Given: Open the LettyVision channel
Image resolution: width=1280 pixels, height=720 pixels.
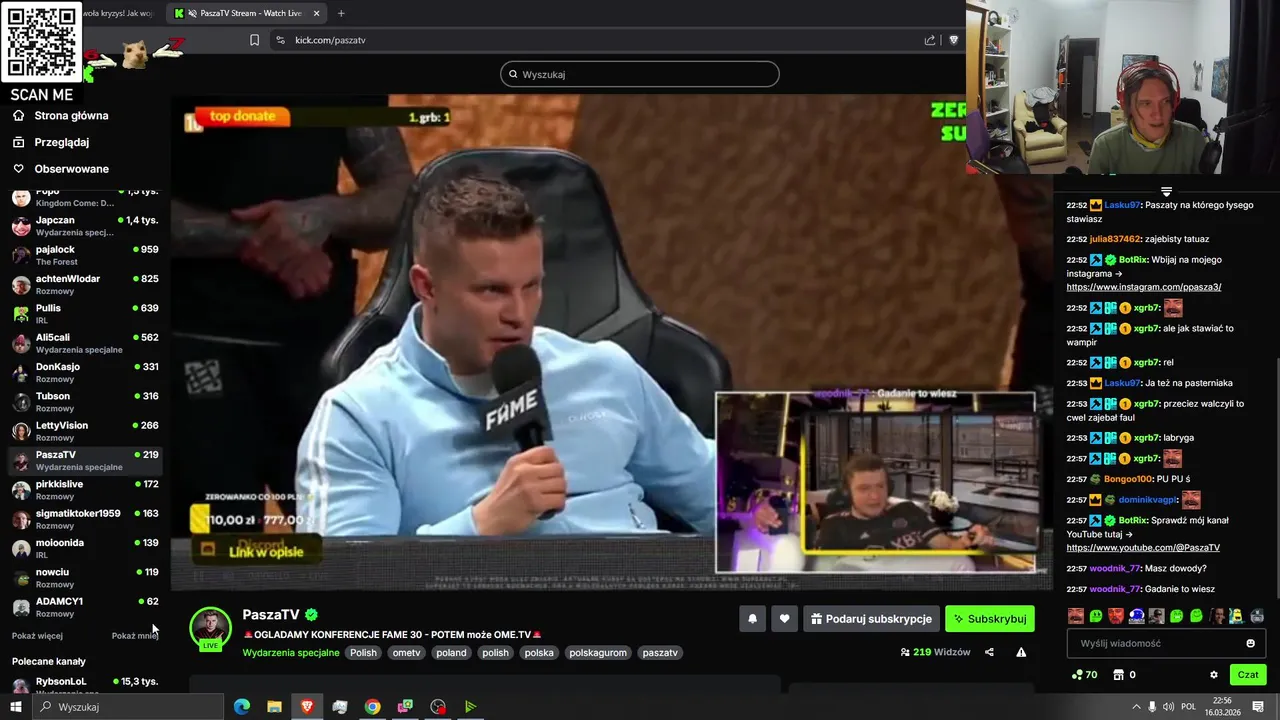Looking at the screenshot, I should (84, 431).
